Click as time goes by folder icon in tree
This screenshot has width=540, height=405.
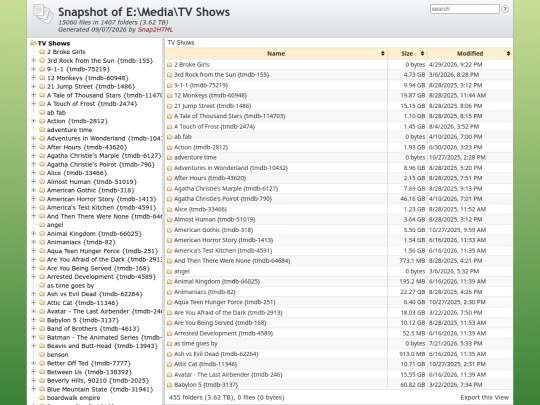[42, 285]
